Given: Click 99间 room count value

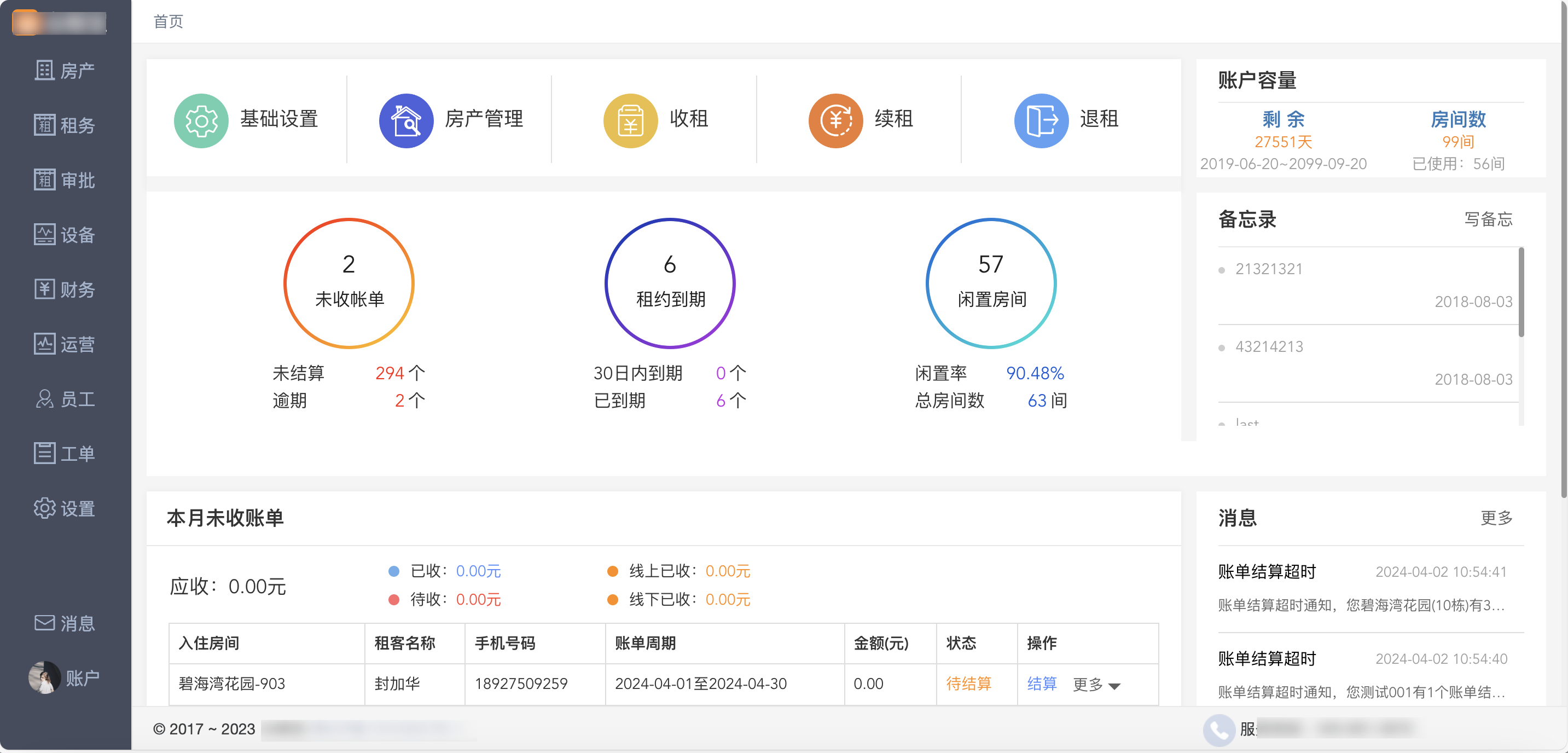Looking at the screenshot, I should (1458, 142).
